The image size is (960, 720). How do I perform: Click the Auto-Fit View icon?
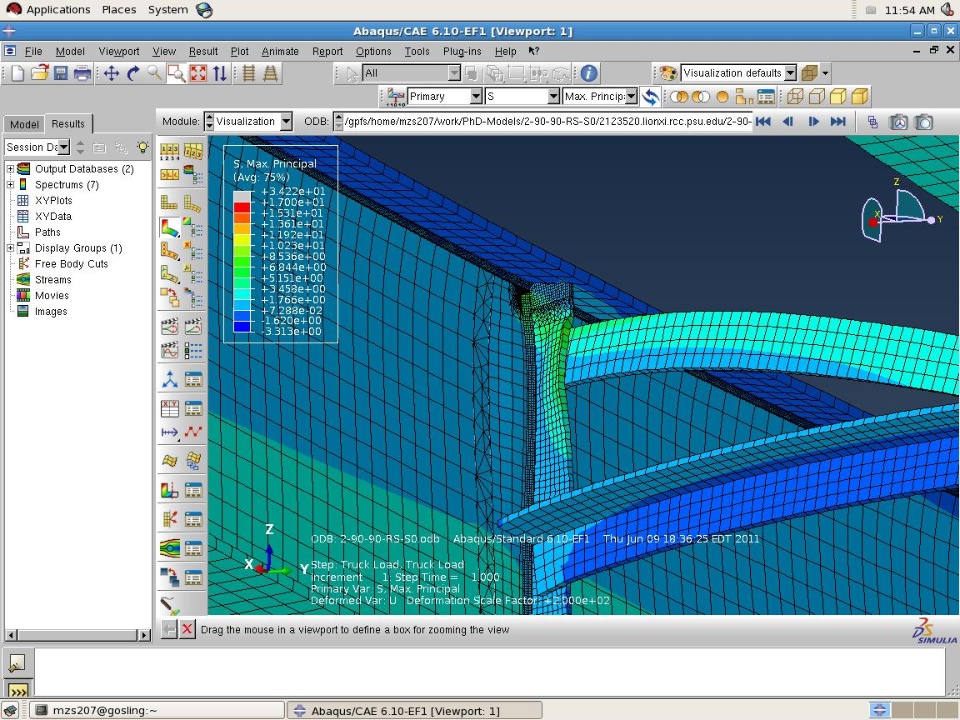click(198, 73)
